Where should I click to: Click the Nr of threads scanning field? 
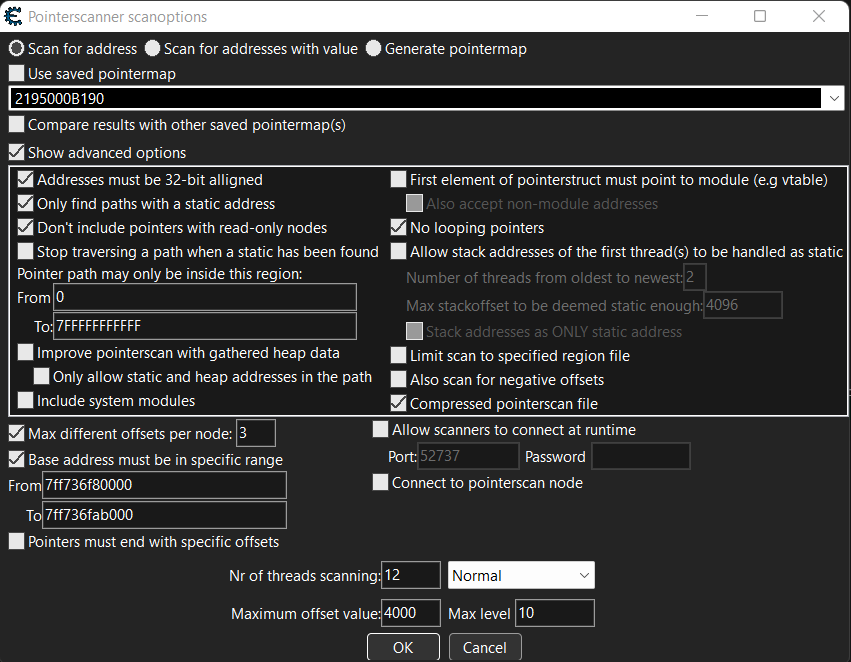tap(411, 575)
